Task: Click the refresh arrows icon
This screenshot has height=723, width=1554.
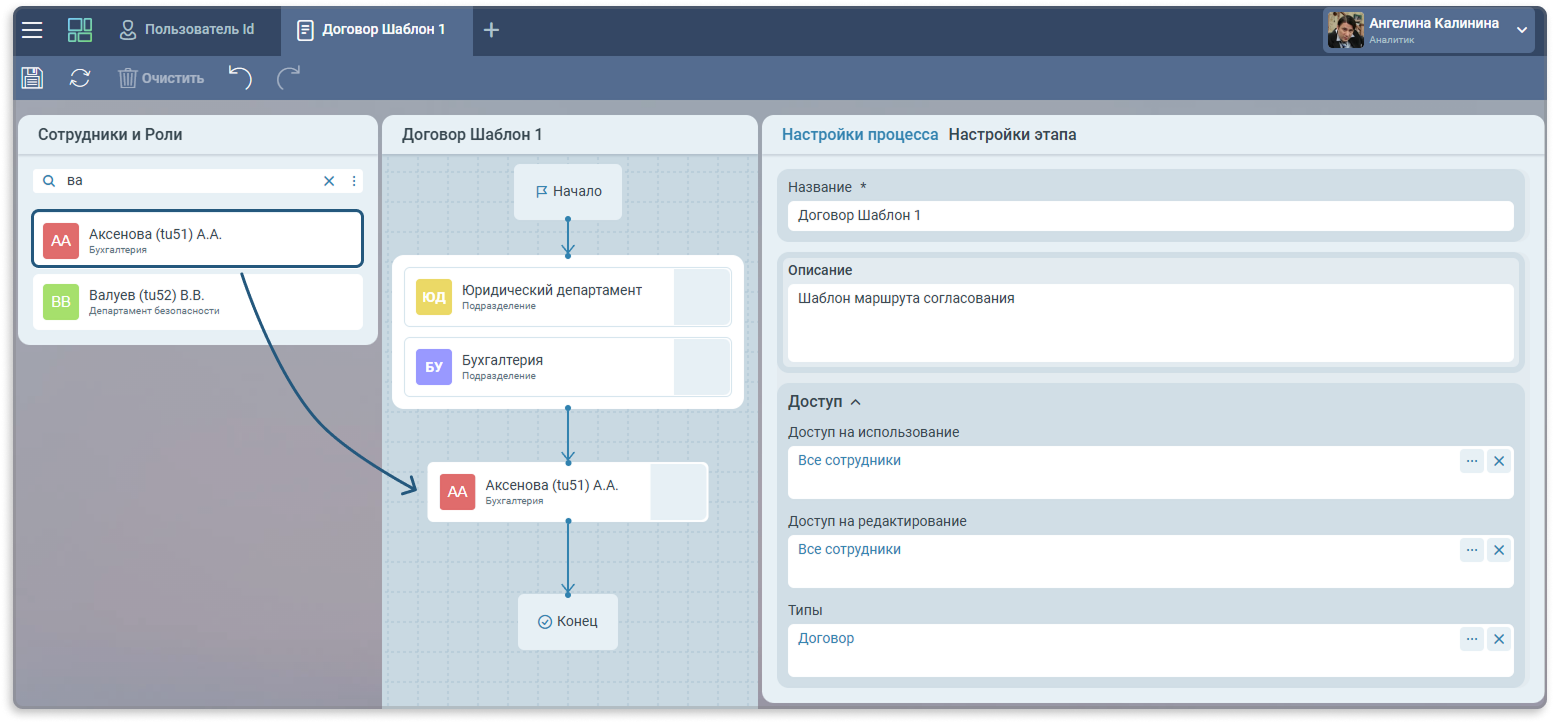Action: click(x=80, y=78)
